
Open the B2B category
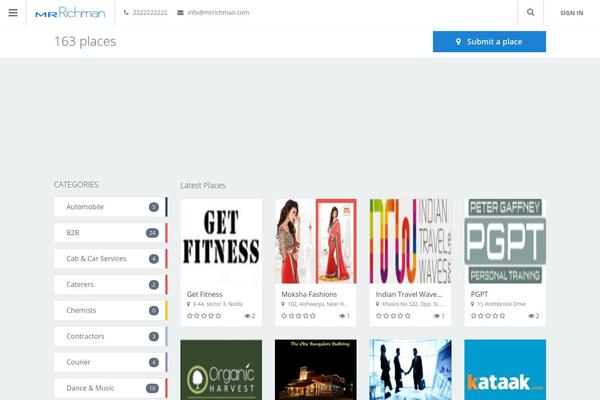tap(111, 233)
